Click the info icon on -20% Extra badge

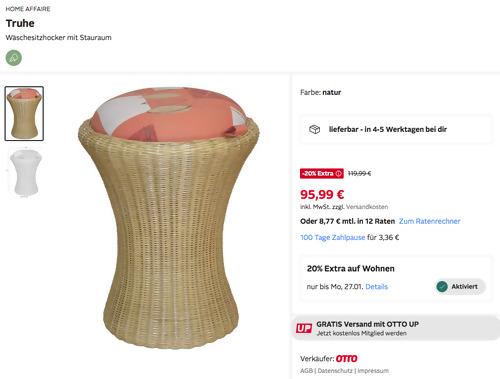pos(338,174)
